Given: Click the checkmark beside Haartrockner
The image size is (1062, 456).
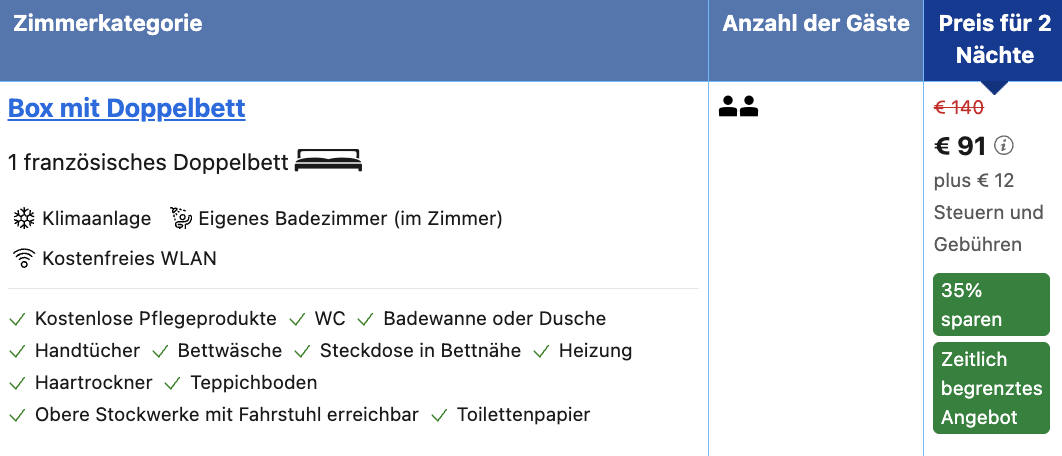Looking at the screenshot, I should click(18, 384).
